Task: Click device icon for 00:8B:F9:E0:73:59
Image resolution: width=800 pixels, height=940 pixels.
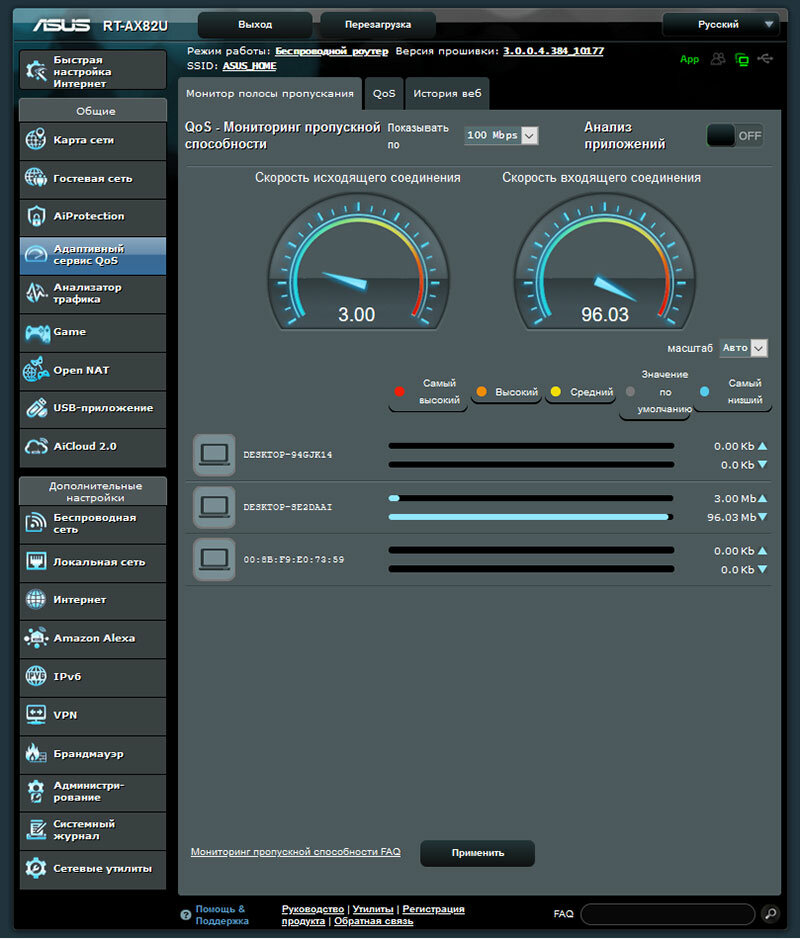Action: [214, 559]
